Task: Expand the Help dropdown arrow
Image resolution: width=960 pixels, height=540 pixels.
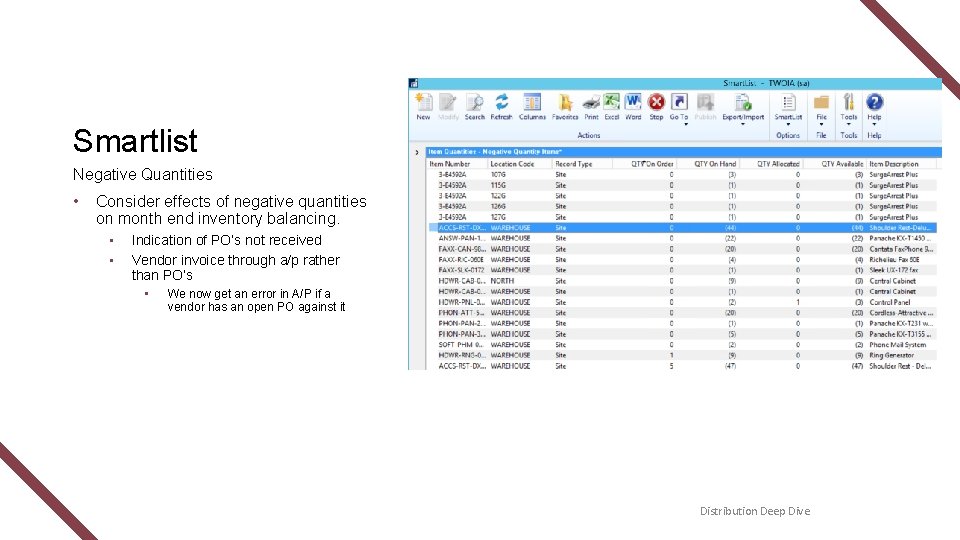Action: [874, 124]
